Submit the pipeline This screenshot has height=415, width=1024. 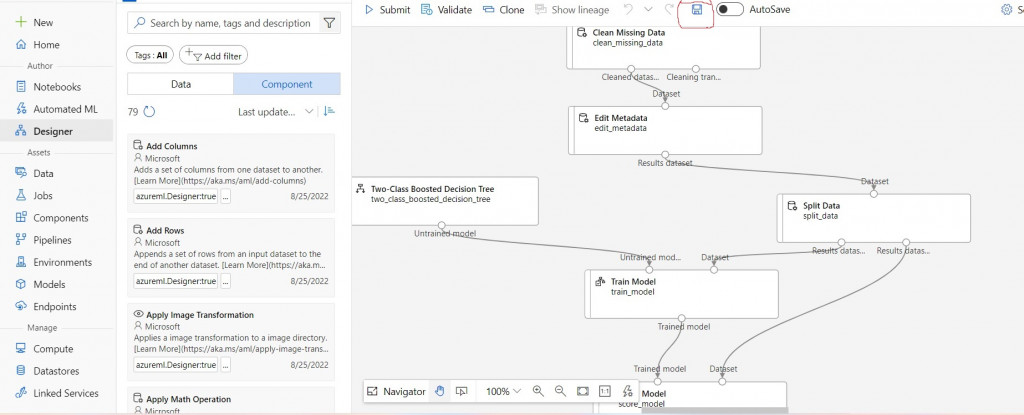(x=388, y=10)
